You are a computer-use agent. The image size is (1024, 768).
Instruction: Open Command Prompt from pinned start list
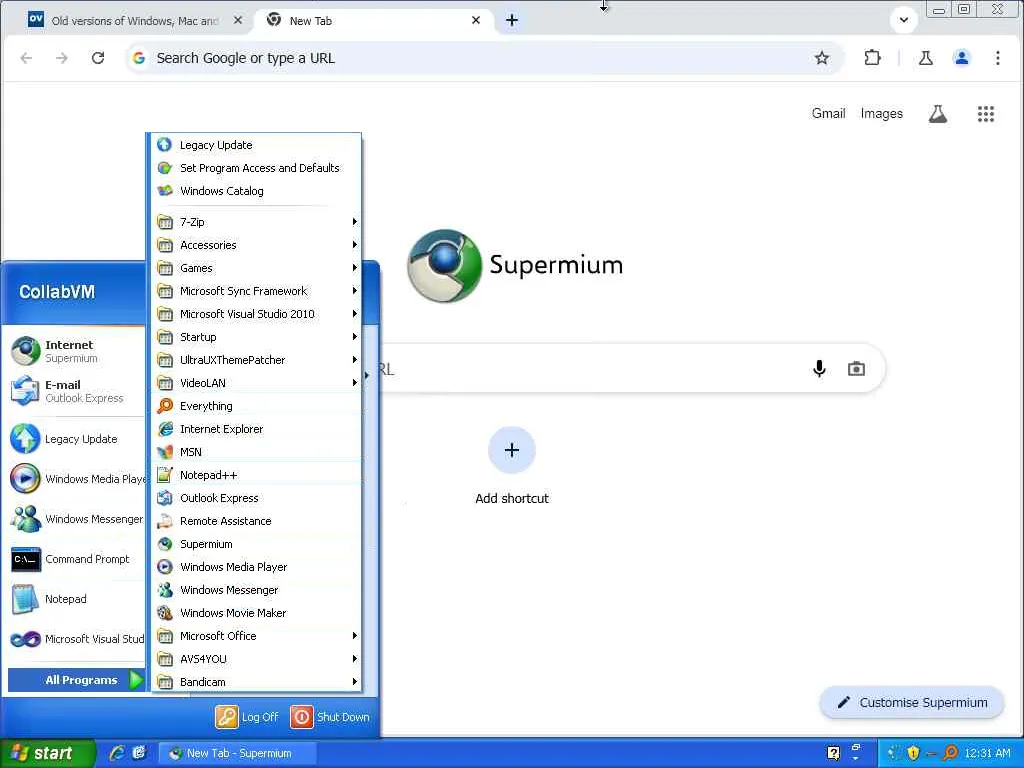(74, 559)
